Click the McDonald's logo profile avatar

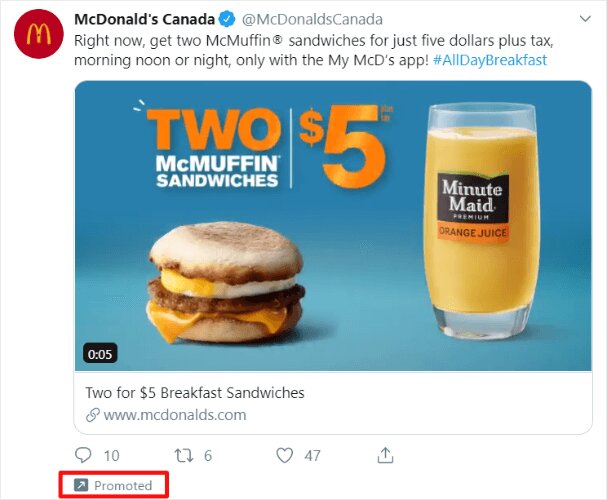[x=39, y=37]
